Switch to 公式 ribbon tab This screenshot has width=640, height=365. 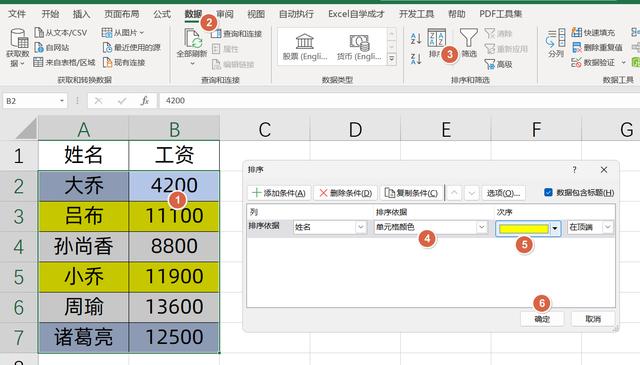click(x=162, y=14)
